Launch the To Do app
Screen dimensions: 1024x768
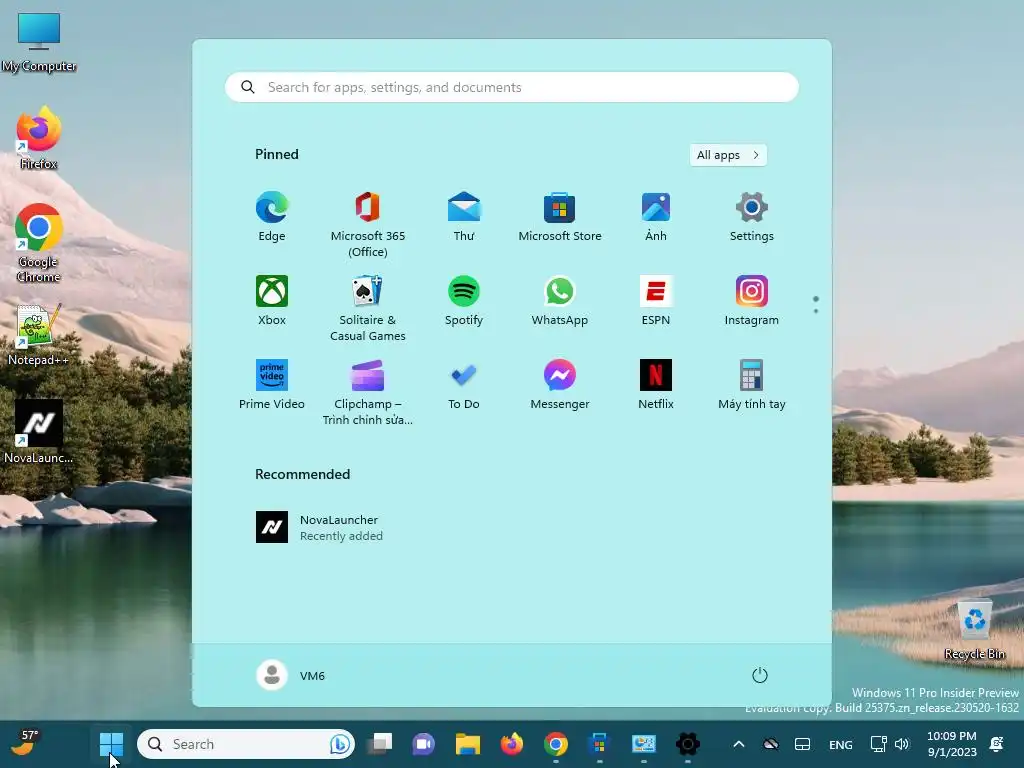point(464,385)
